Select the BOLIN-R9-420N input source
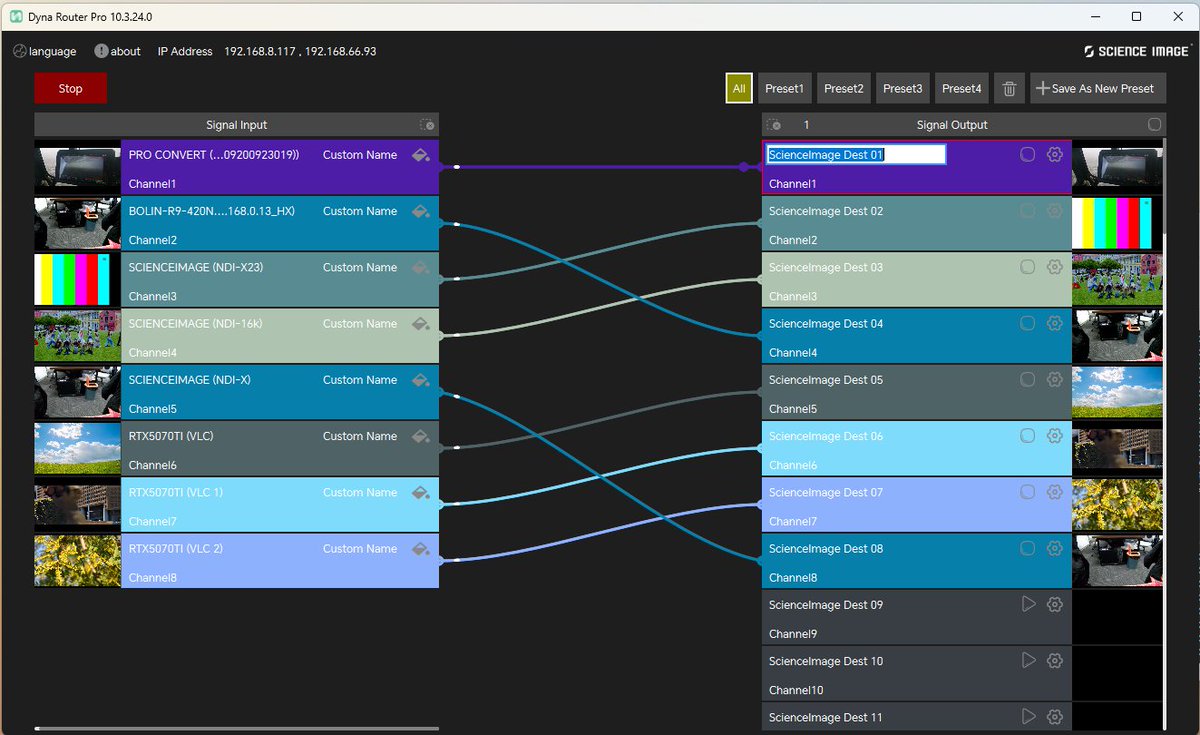Screen dimensions: 1200x735 pyautogui.click(x=280, y=223)
